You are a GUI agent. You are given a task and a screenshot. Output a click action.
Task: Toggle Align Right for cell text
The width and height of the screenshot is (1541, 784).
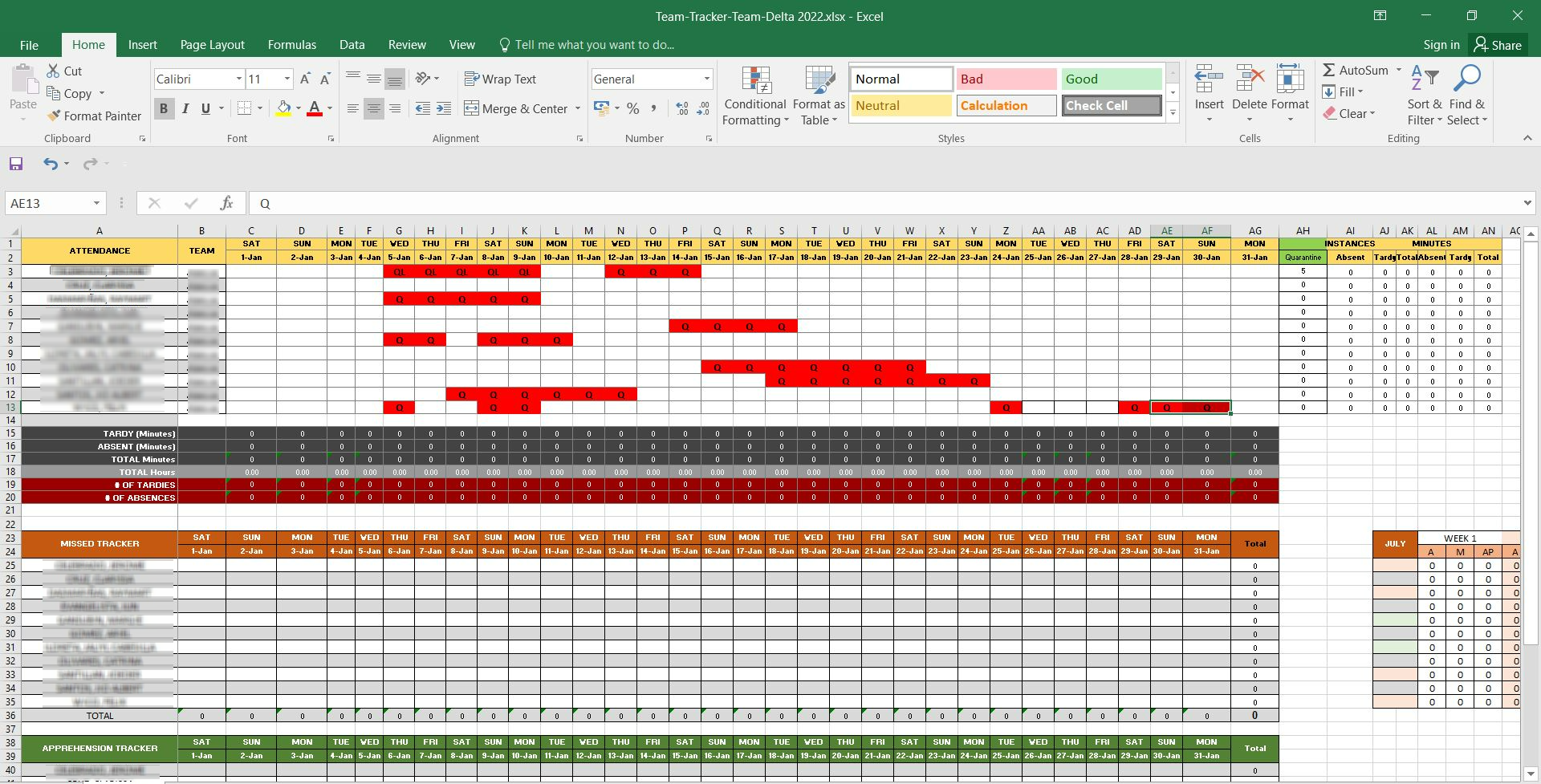(x=394, y=108)
